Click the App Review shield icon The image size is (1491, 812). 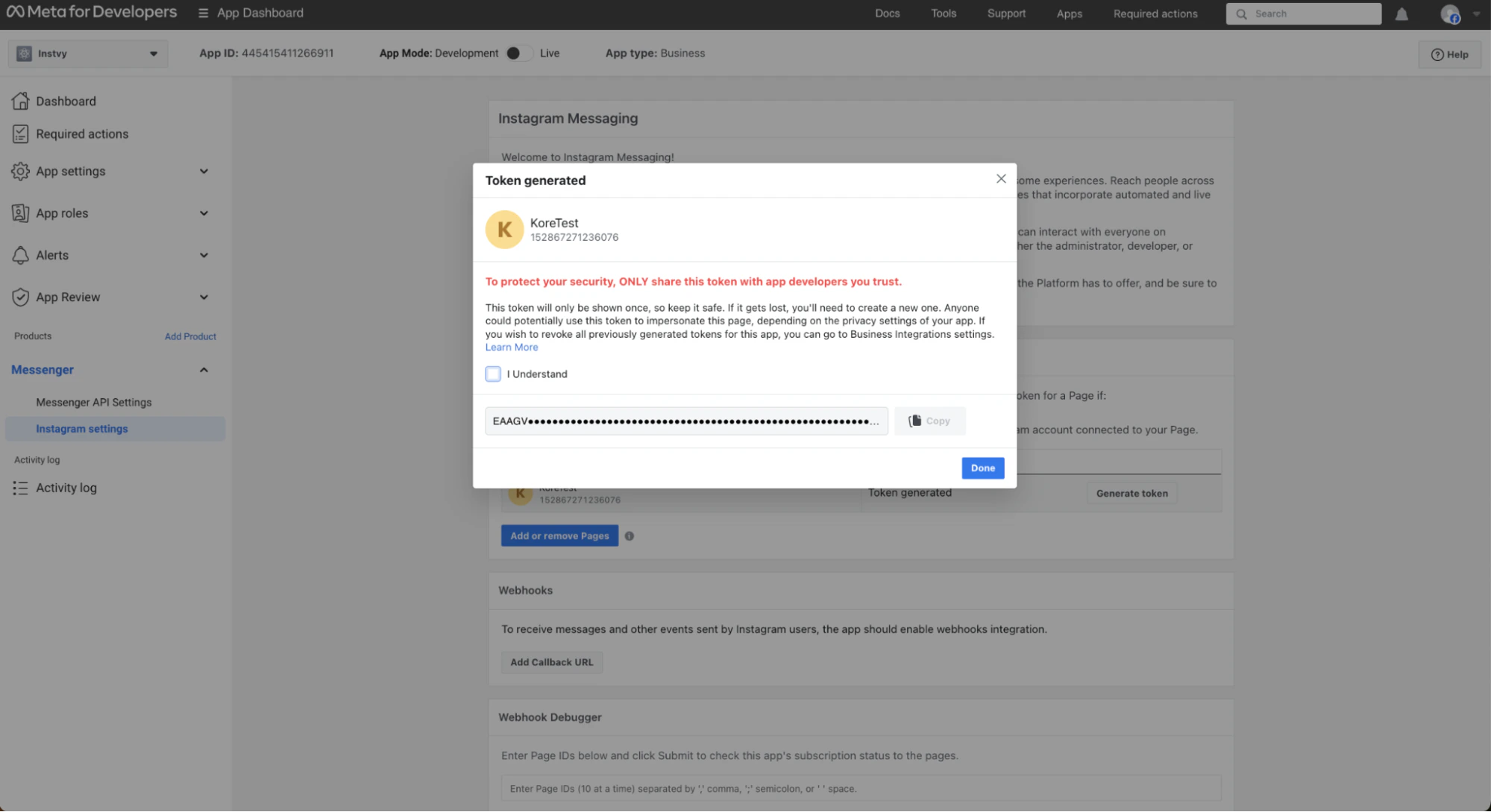20,297
